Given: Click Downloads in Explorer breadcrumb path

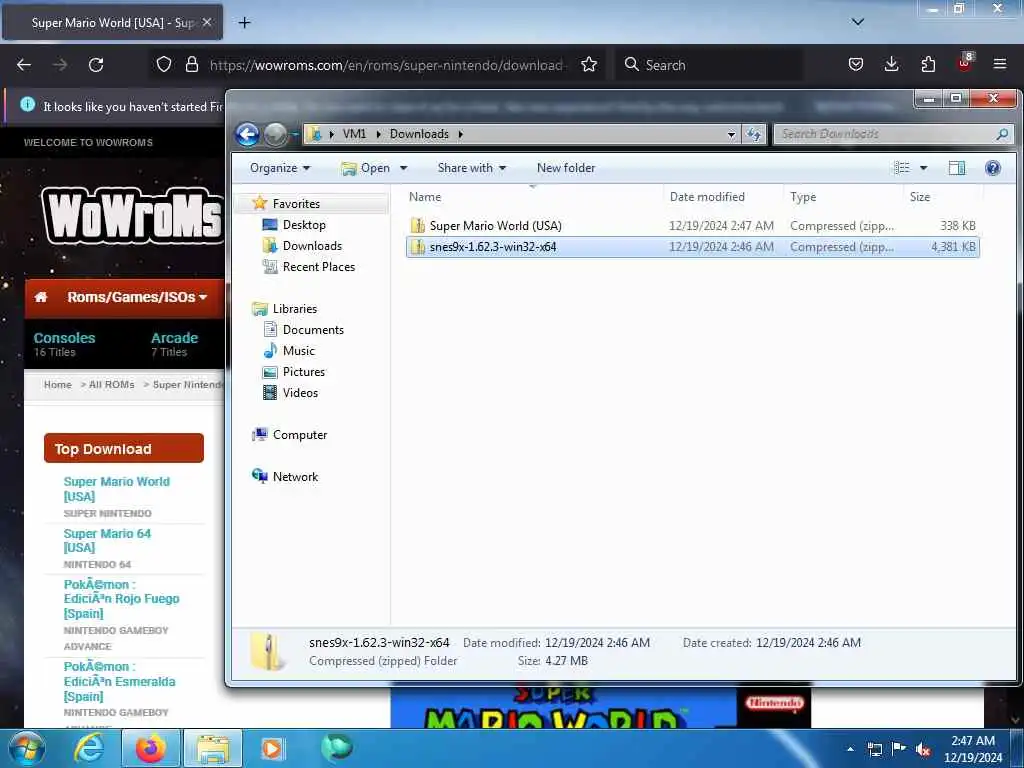Looking at the screenshot, I should pos(419,134).
